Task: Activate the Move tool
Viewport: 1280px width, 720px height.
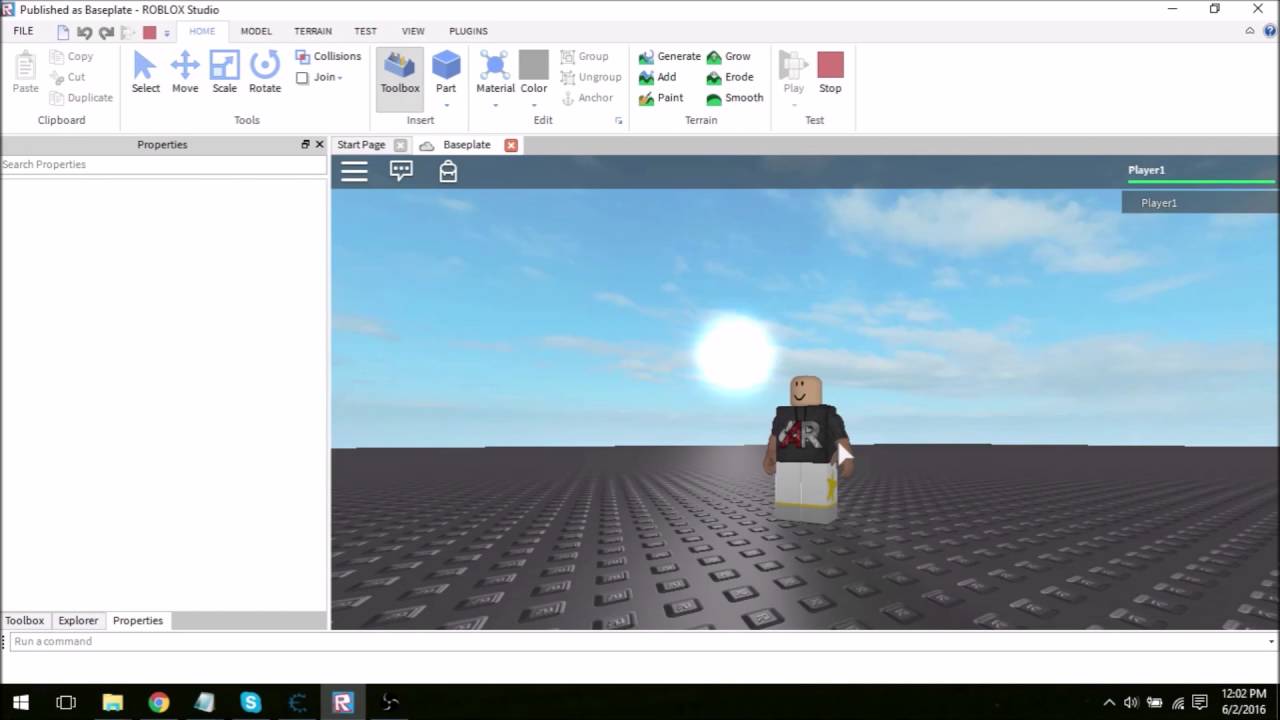Action: [x=185, y=72]
